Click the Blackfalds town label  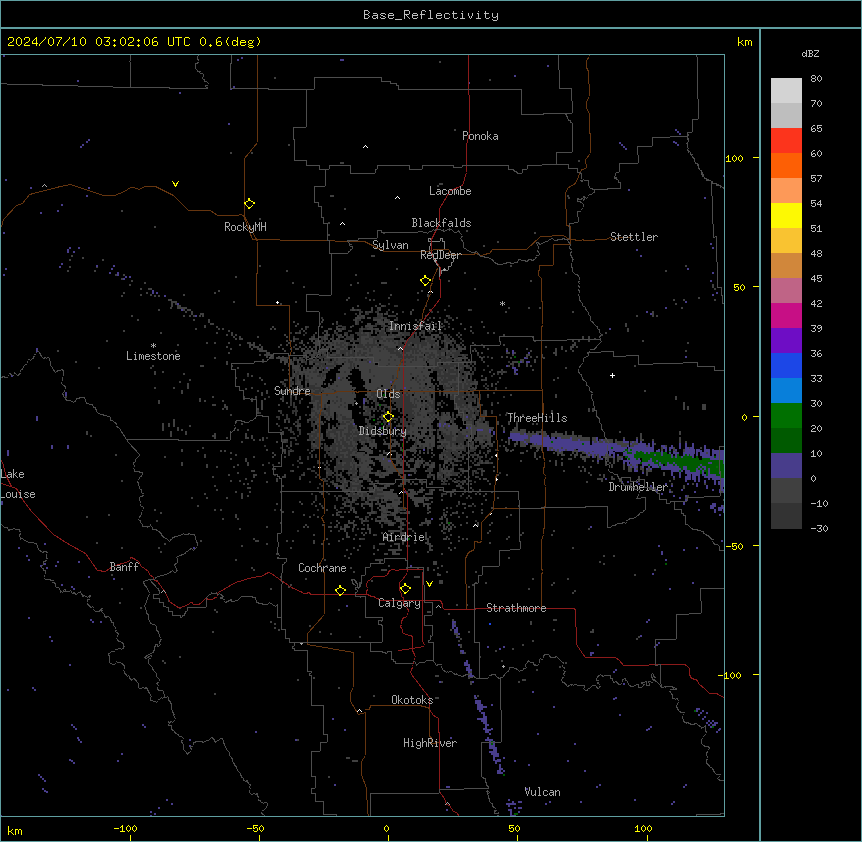tap(441, 223)
